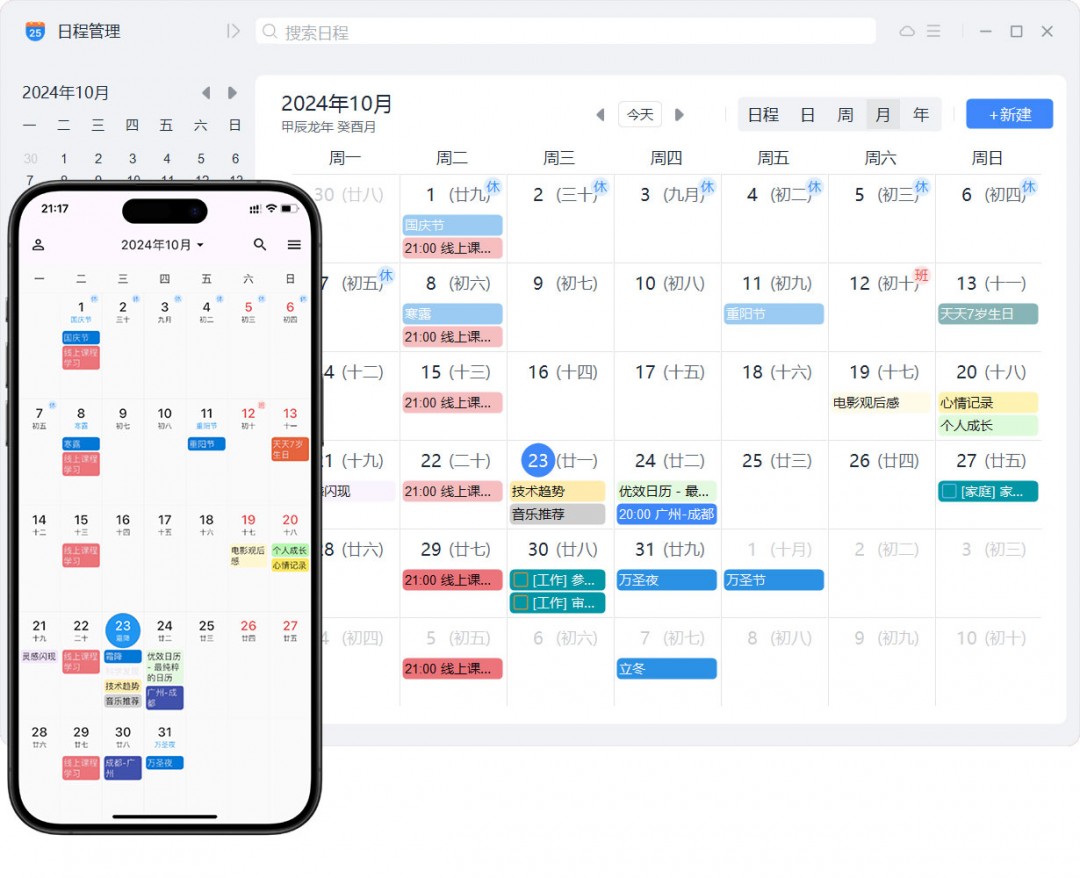
Task: Tap the phone profile person icon
Action: pos(39,244)
